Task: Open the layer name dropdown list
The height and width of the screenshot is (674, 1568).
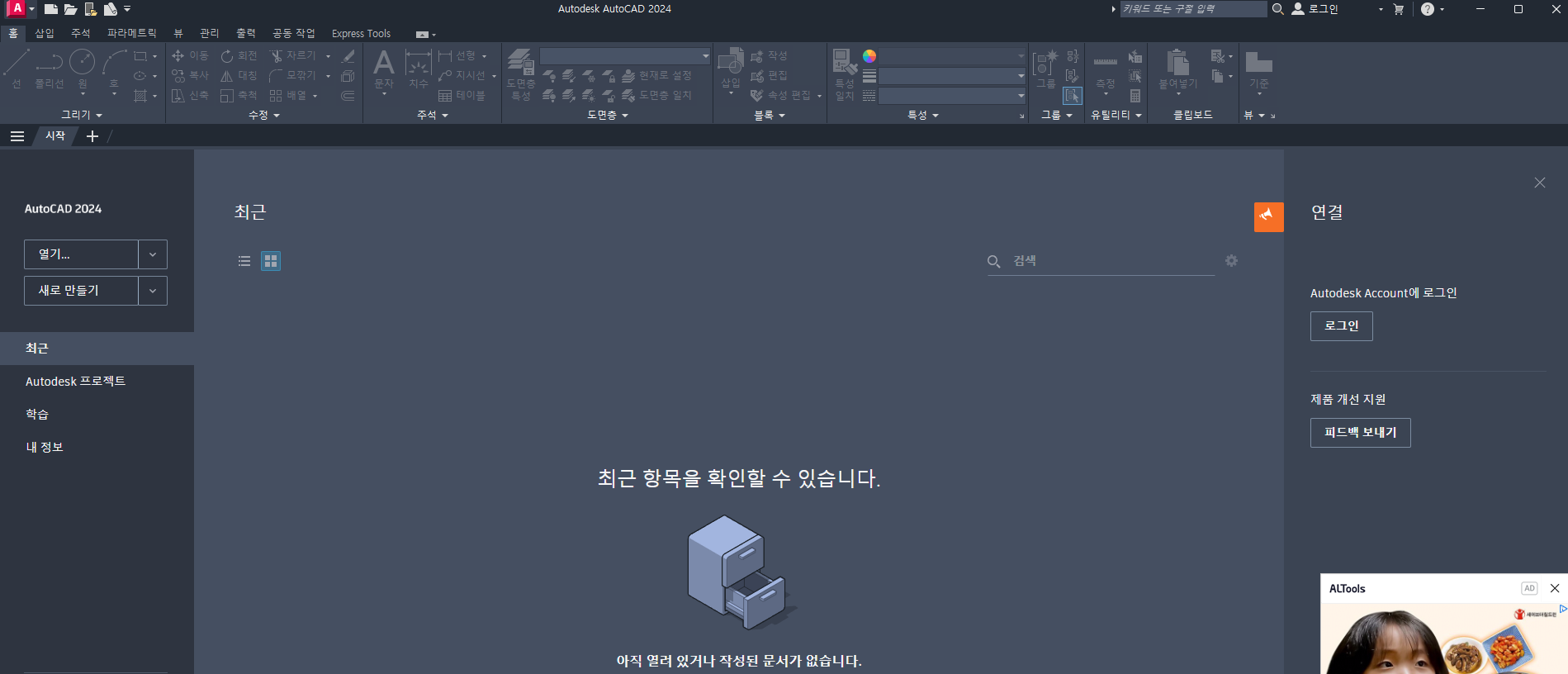Action: tap(625, 55)
